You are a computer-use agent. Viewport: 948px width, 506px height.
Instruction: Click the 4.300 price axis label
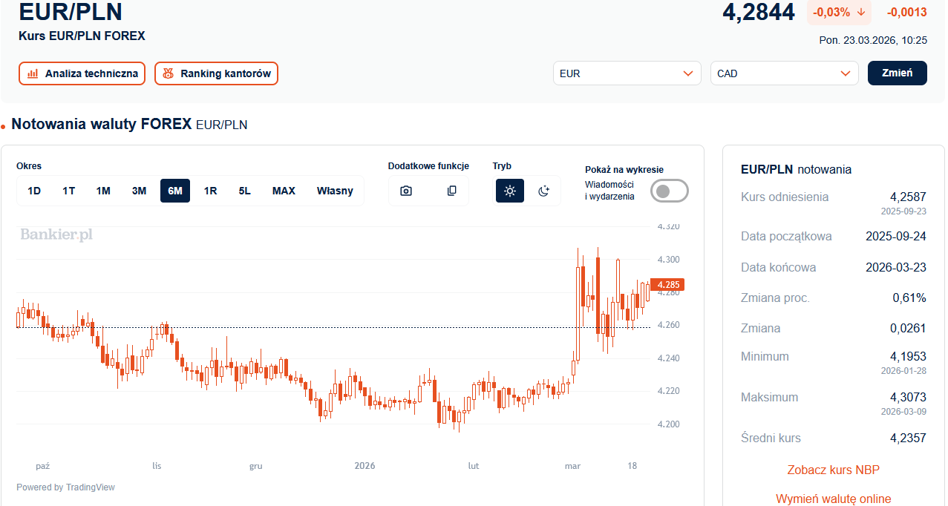pos(669,259)
